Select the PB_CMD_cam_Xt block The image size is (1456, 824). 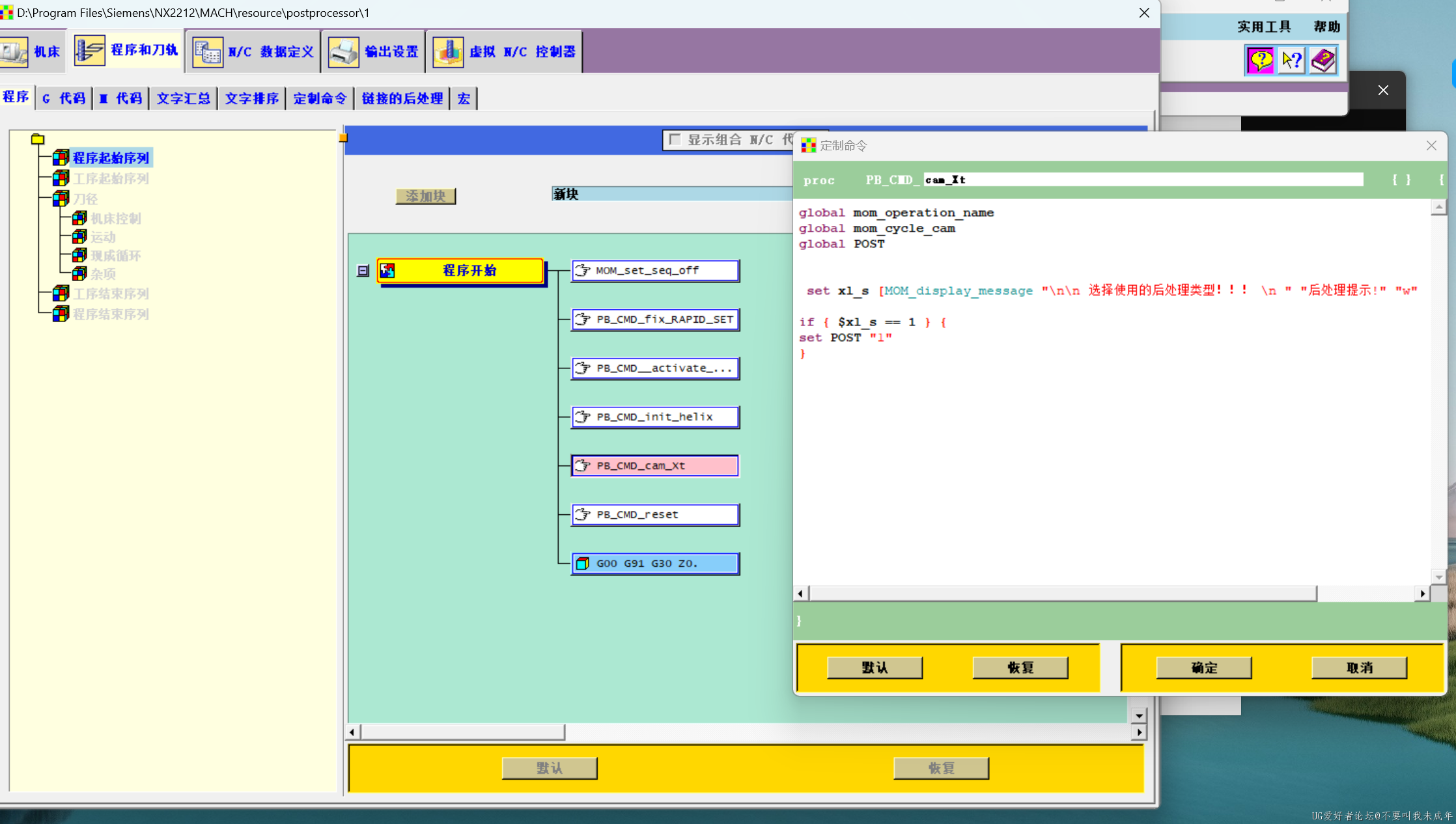(x=655, y=465)
